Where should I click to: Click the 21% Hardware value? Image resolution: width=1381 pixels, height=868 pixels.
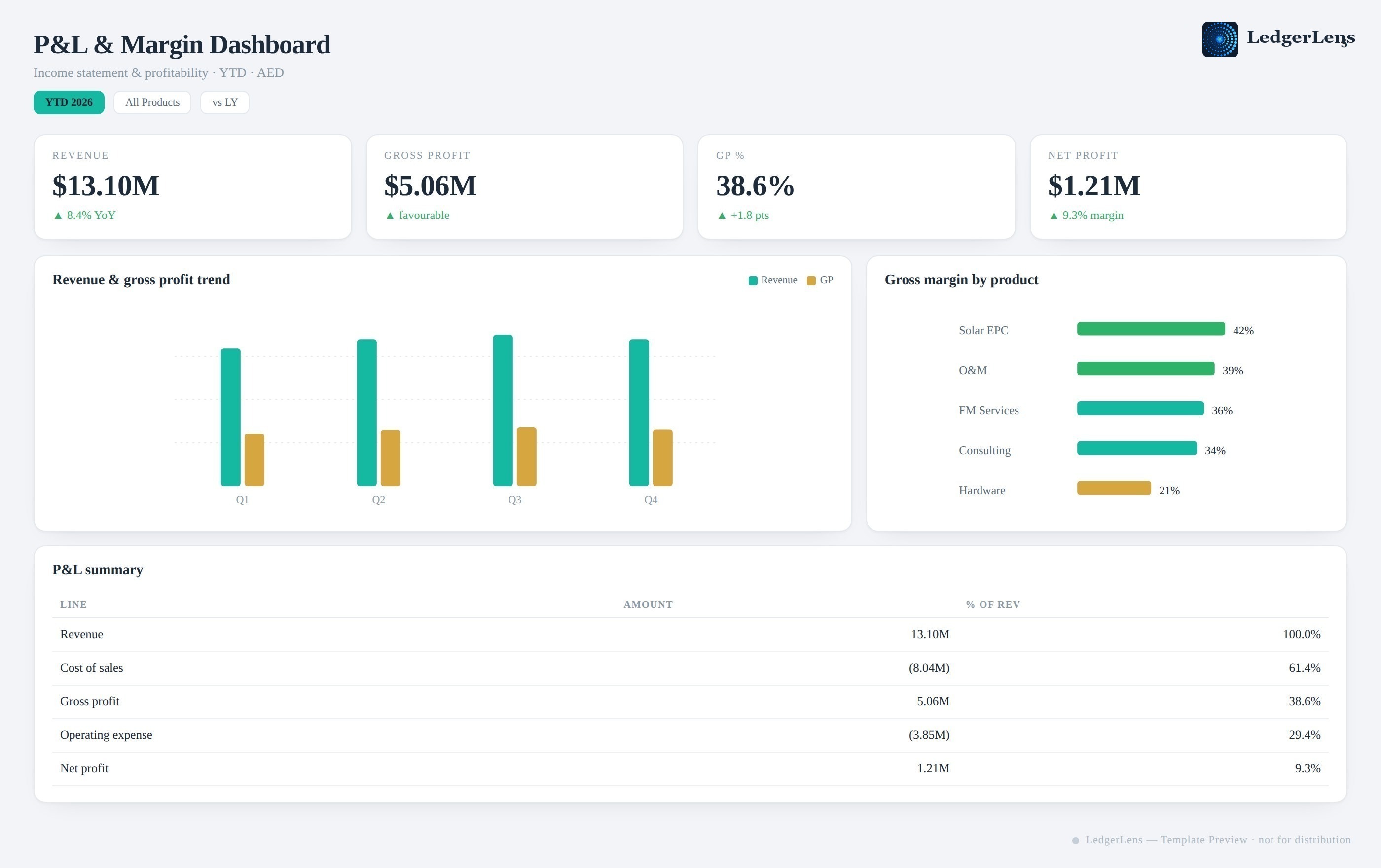click(x=1169, y=490)
